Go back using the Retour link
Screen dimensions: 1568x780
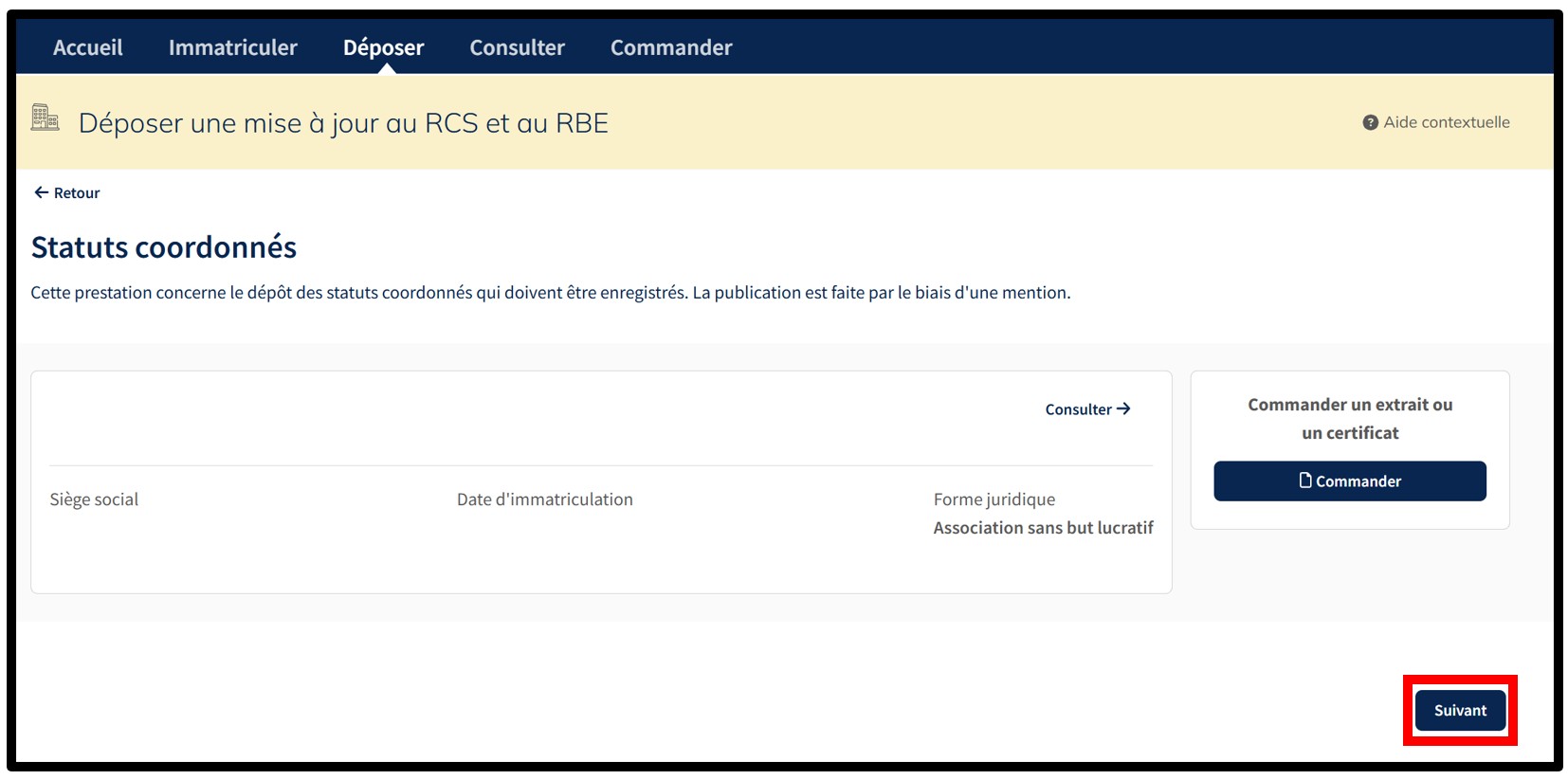point(76,192)
